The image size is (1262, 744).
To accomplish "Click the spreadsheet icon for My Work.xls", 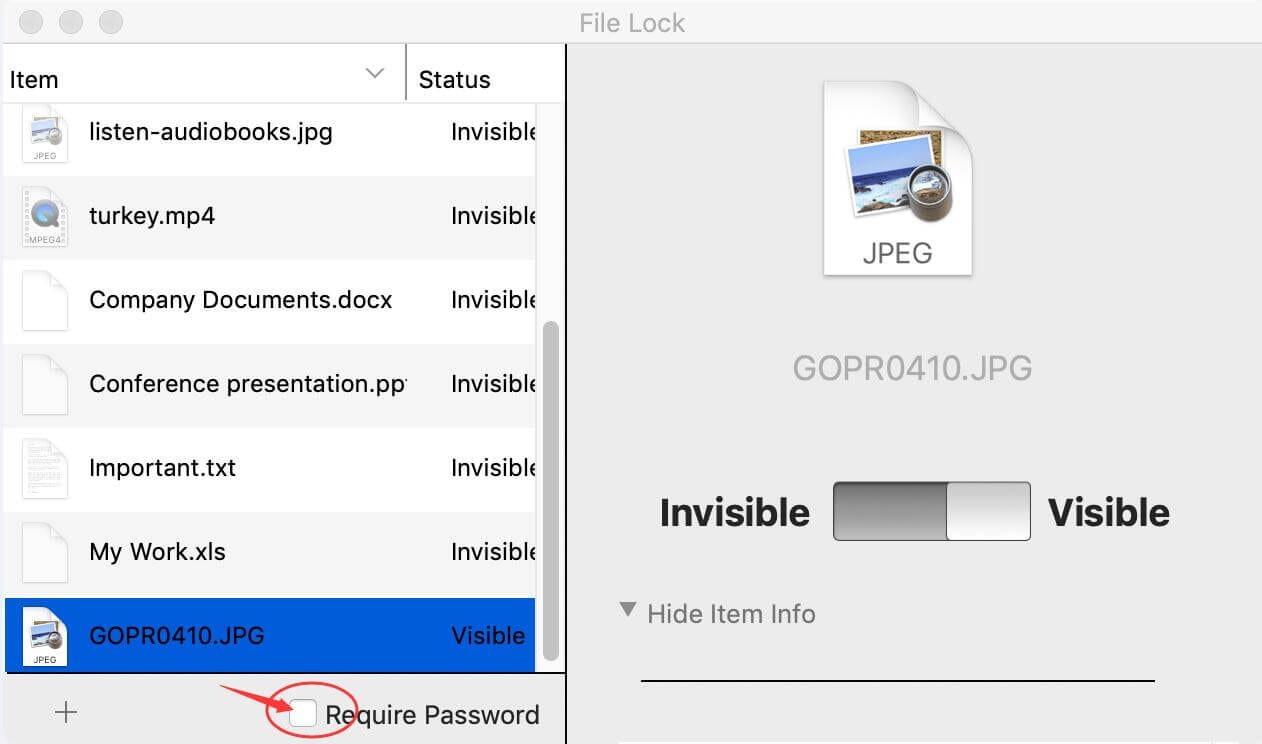I will 44,551.
